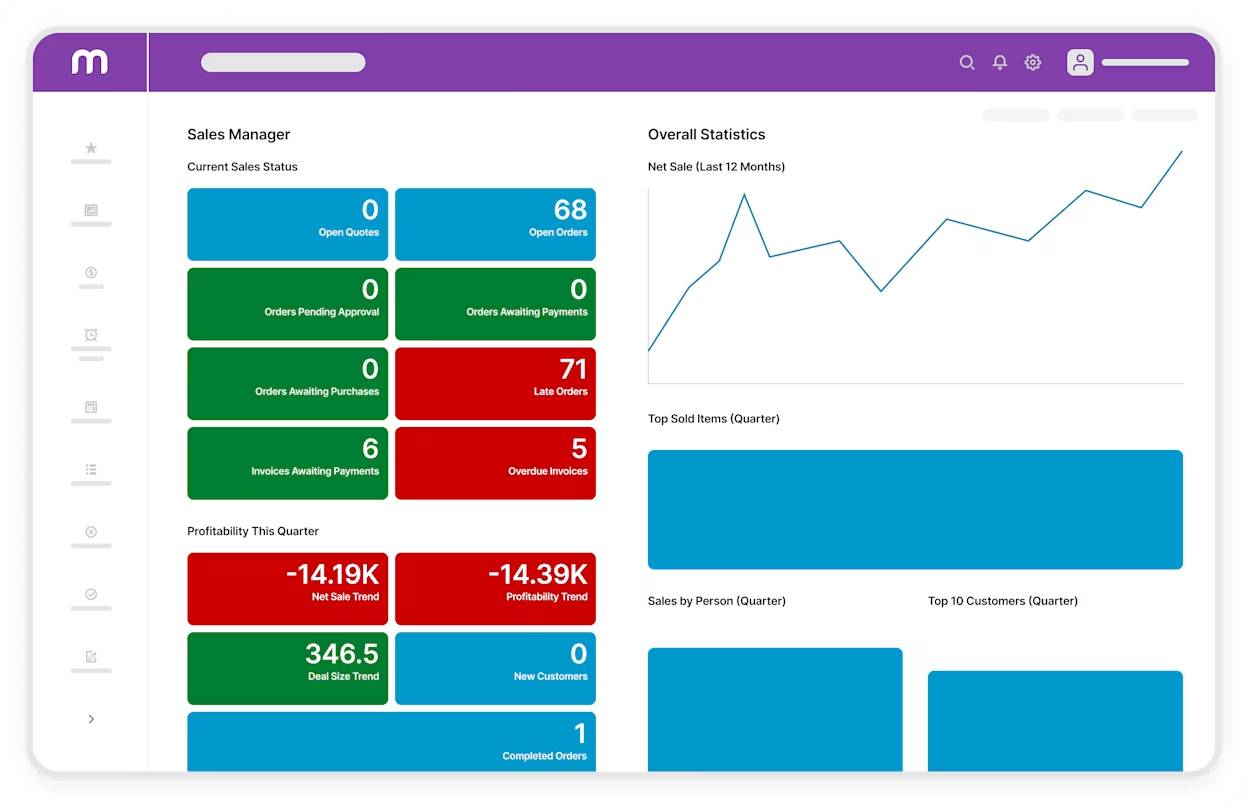Screen dimensions: 1248x811
Task: Click the search magnifier icon in header
Action: (967, 62)
